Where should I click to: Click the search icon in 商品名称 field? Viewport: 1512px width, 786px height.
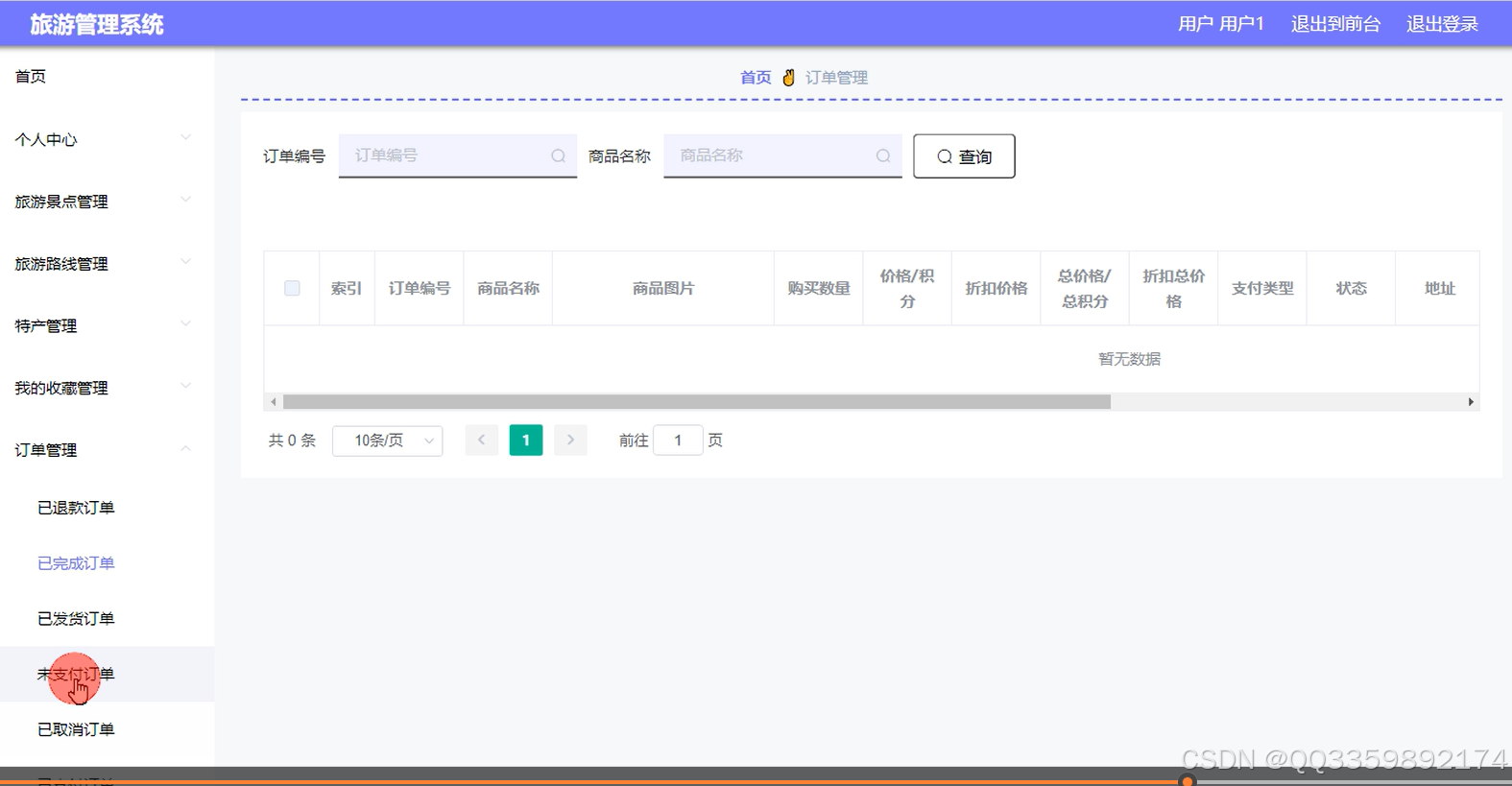click(x=883, y=155)
